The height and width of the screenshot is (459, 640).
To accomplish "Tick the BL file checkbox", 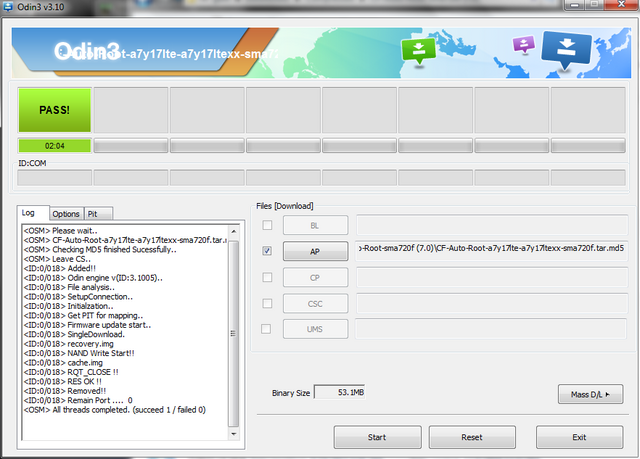I will [267, 225].
